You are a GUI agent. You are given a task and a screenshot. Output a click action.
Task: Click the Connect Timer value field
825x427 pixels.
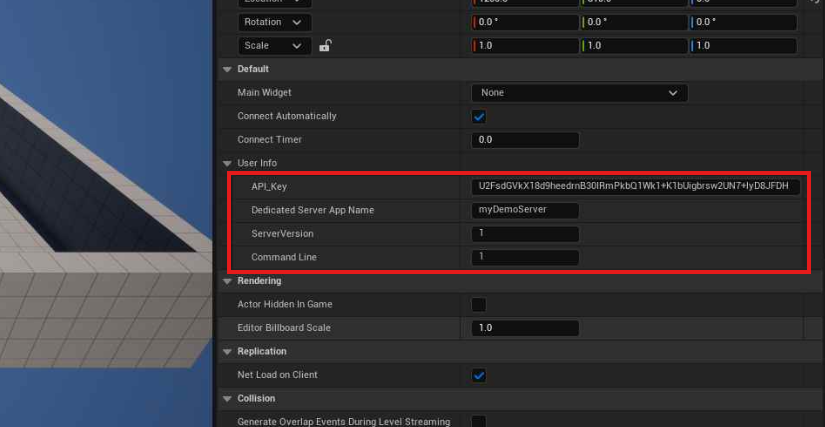(x=525, y=140)
